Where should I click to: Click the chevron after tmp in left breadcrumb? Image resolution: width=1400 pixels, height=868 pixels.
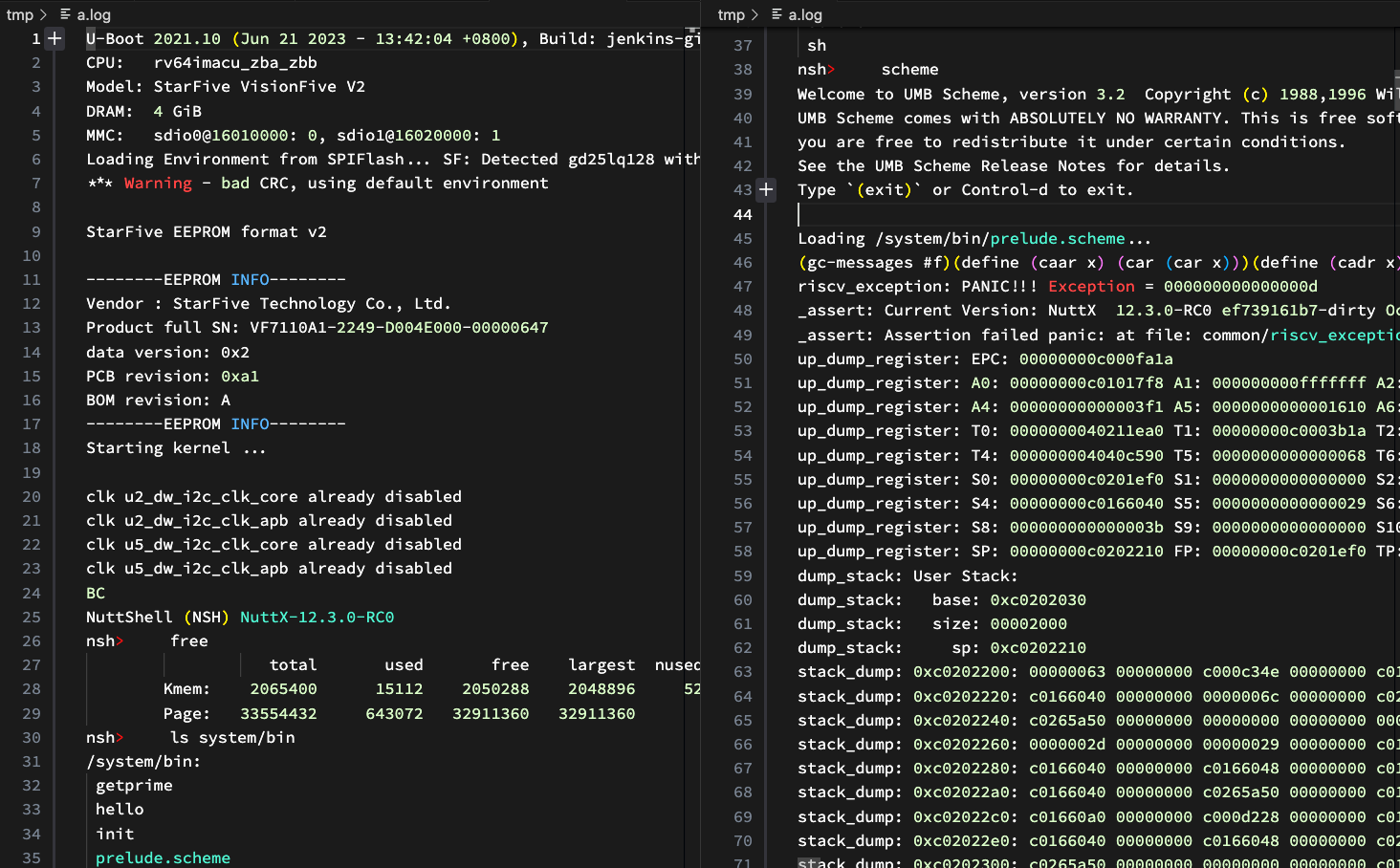[44, 15]
